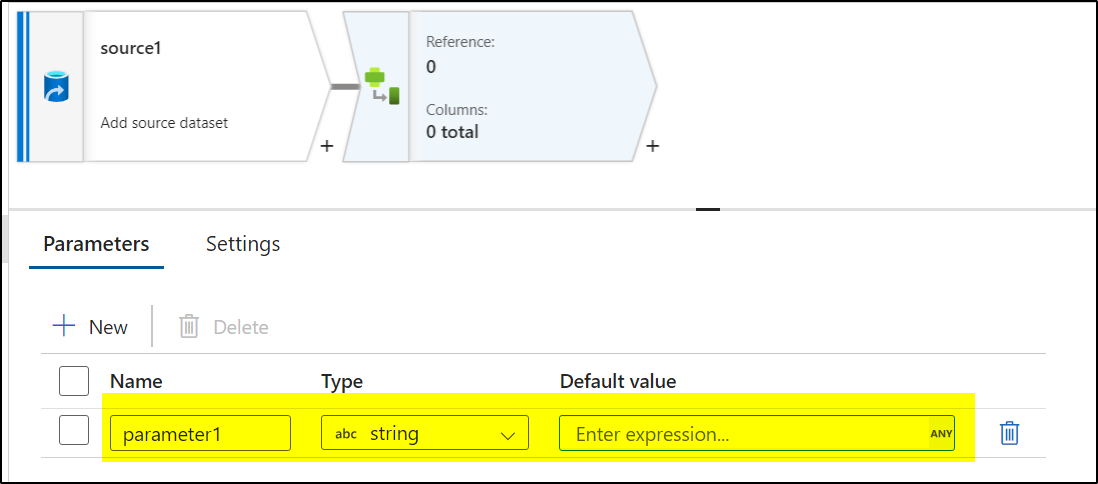Select the source1 node title
The width and height of the screenshot is (1098, 484).
click(x=131, y=49)
